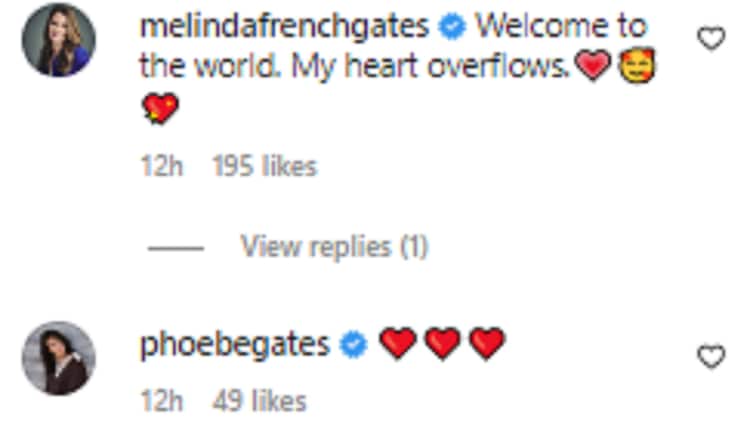Open the 12h timestamp above View replies
Screen dimensions: 750x448
click(x=162, y=166)
